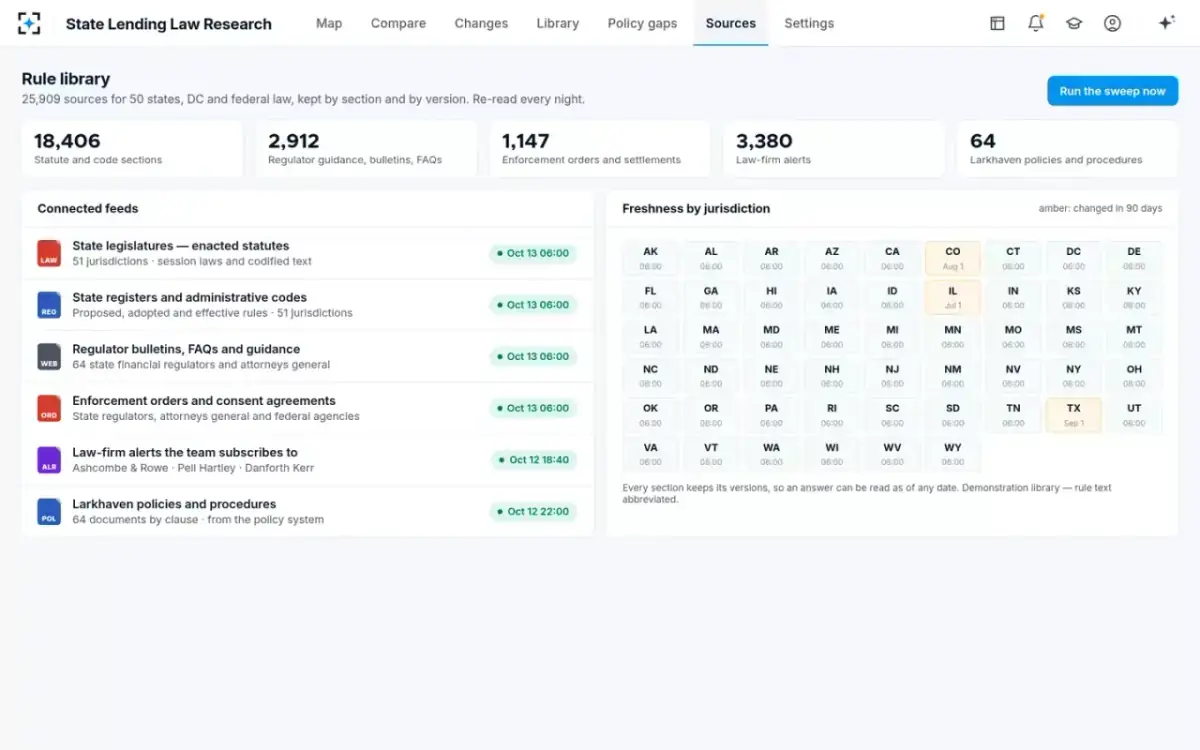The image size is (1200, 750).
Task: Click the Sources tab
Action: [x=731, y=23]
